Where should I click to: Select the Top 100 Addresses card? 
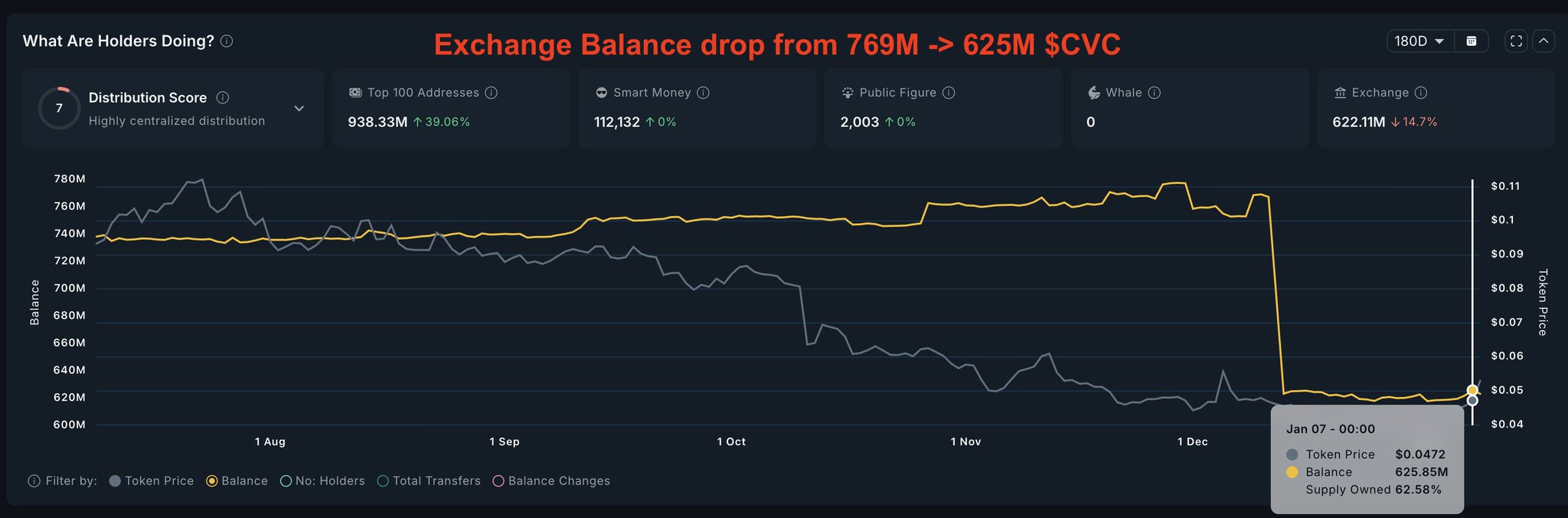click(451, 108)
